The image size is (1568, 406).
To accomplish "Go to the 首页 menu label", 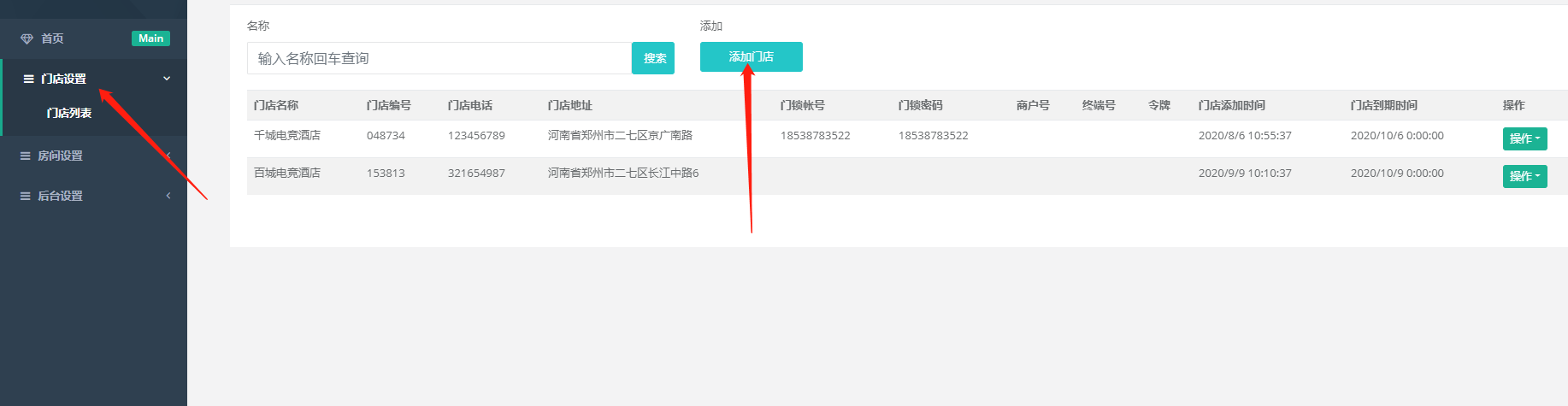I will [x=52, y=38].
